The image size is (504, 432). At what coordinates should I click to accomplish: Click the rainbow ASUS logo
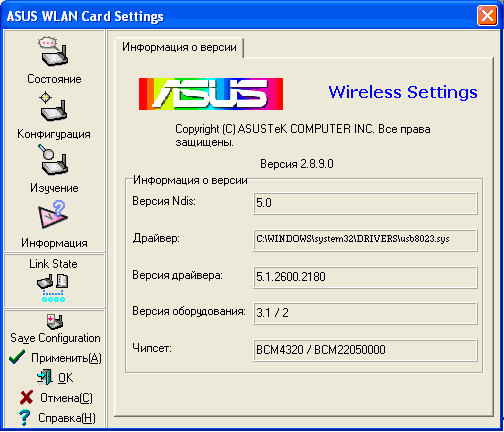211,94
